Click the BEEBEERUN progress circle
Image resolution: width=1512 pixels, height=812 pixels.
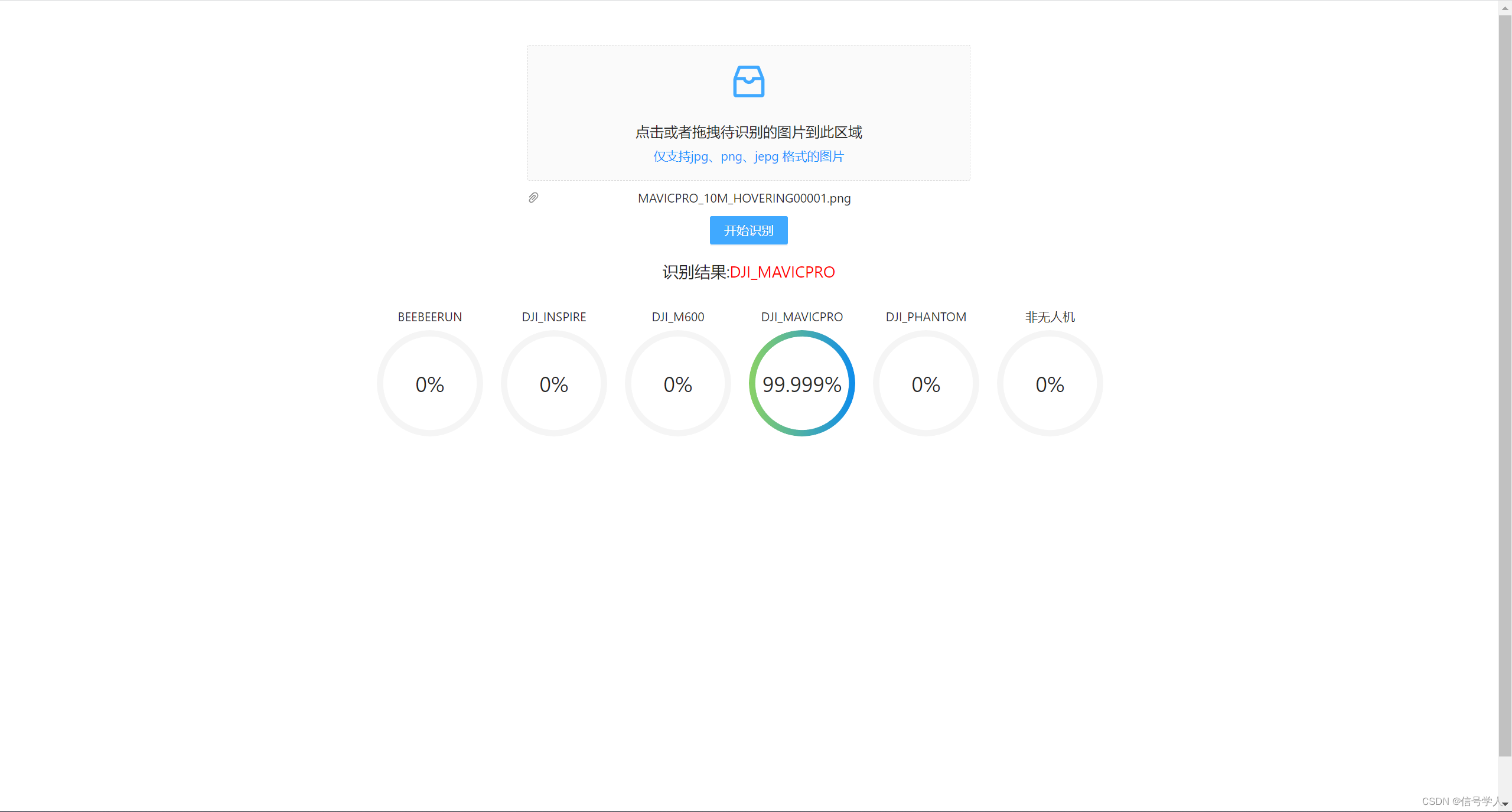coord(429,384)
